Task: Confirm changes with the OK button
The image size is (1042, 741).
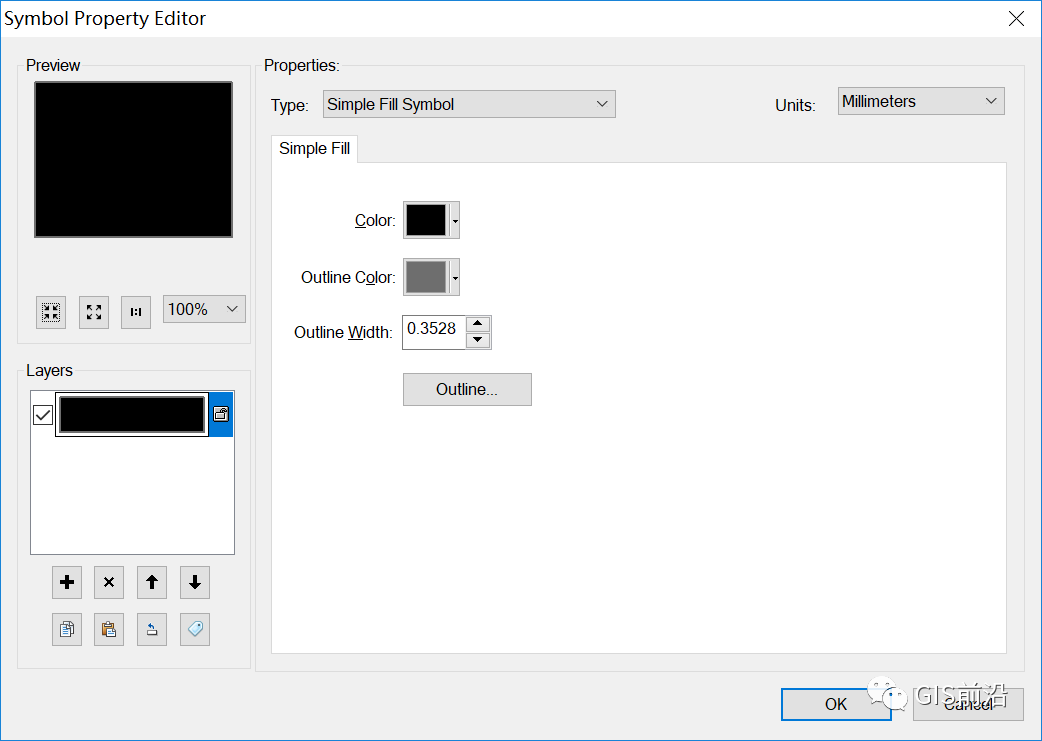Action: pyautogui.click(x=836, y=704)
